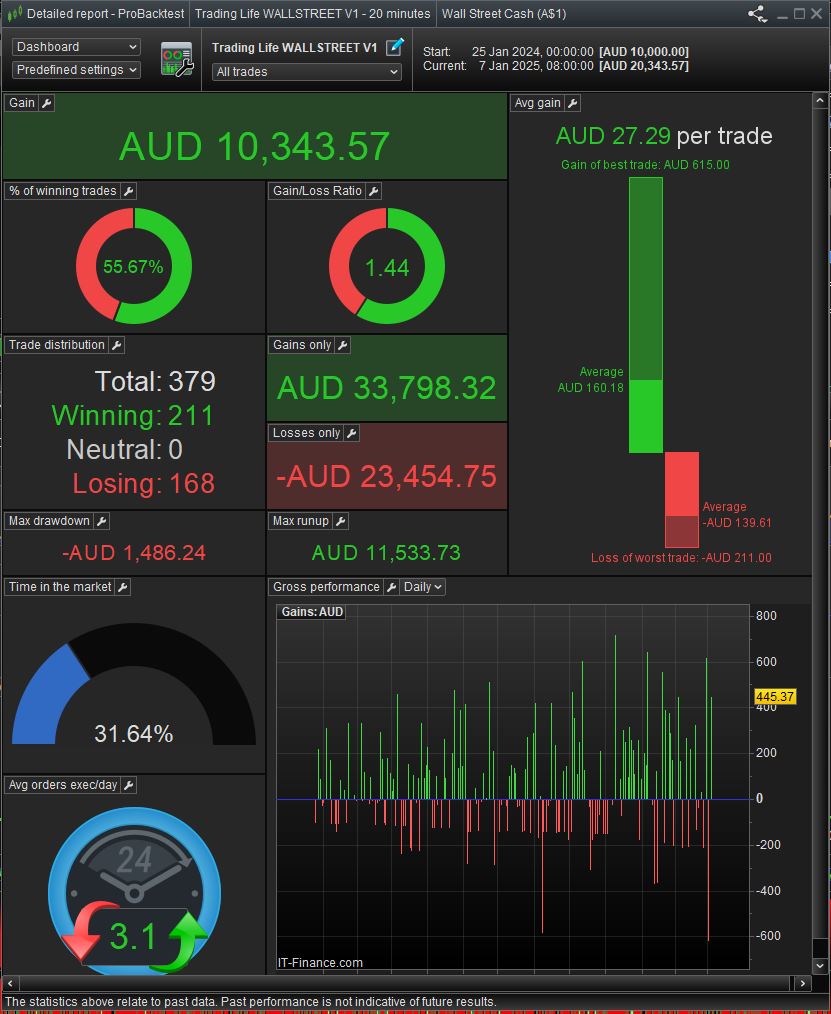Image resolution: width=831 pixels, height=1014 pixels.
Task: Click vertical scrollbar down arrow
Action: (820, 965)
